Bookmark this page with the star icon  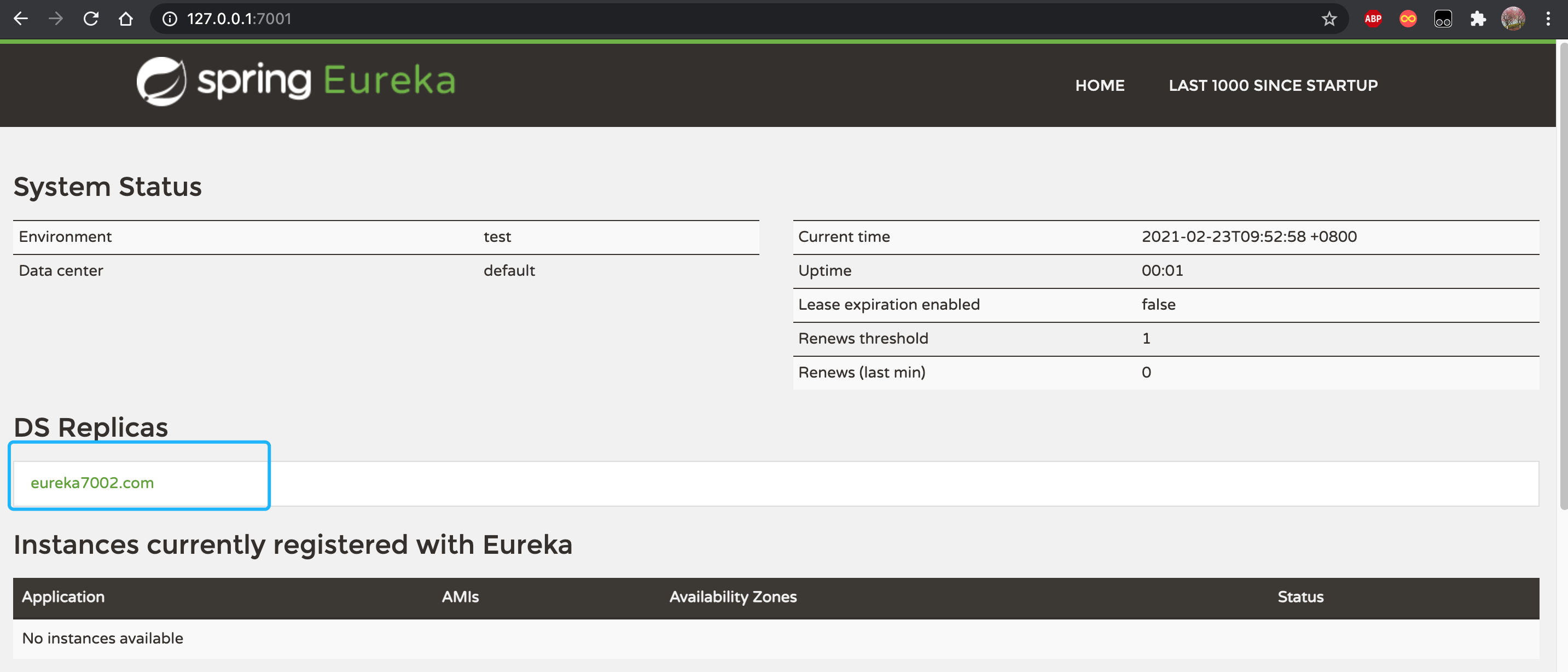[x=1329, y=19]
